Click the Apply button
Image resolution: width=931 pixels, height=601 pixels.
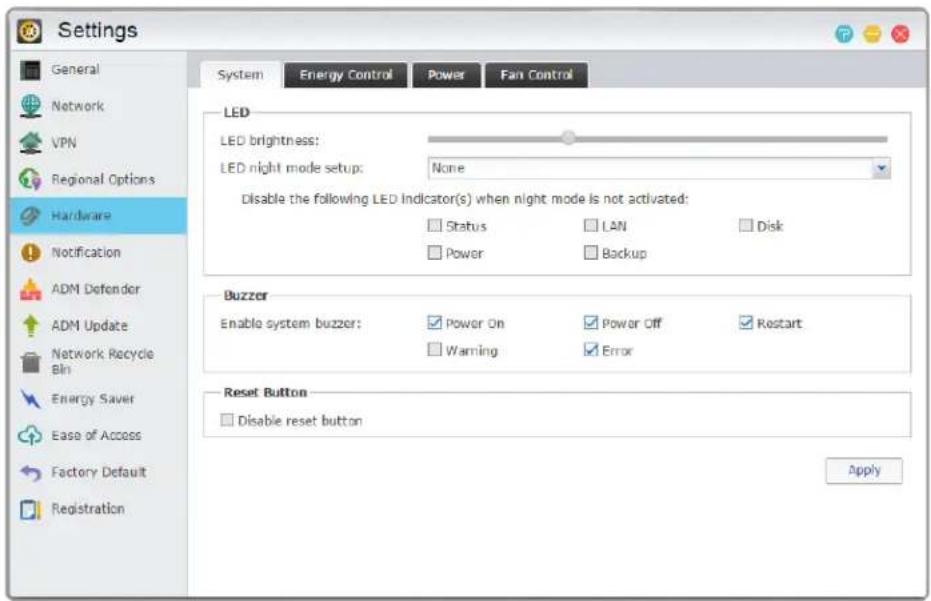pos(864,470)
